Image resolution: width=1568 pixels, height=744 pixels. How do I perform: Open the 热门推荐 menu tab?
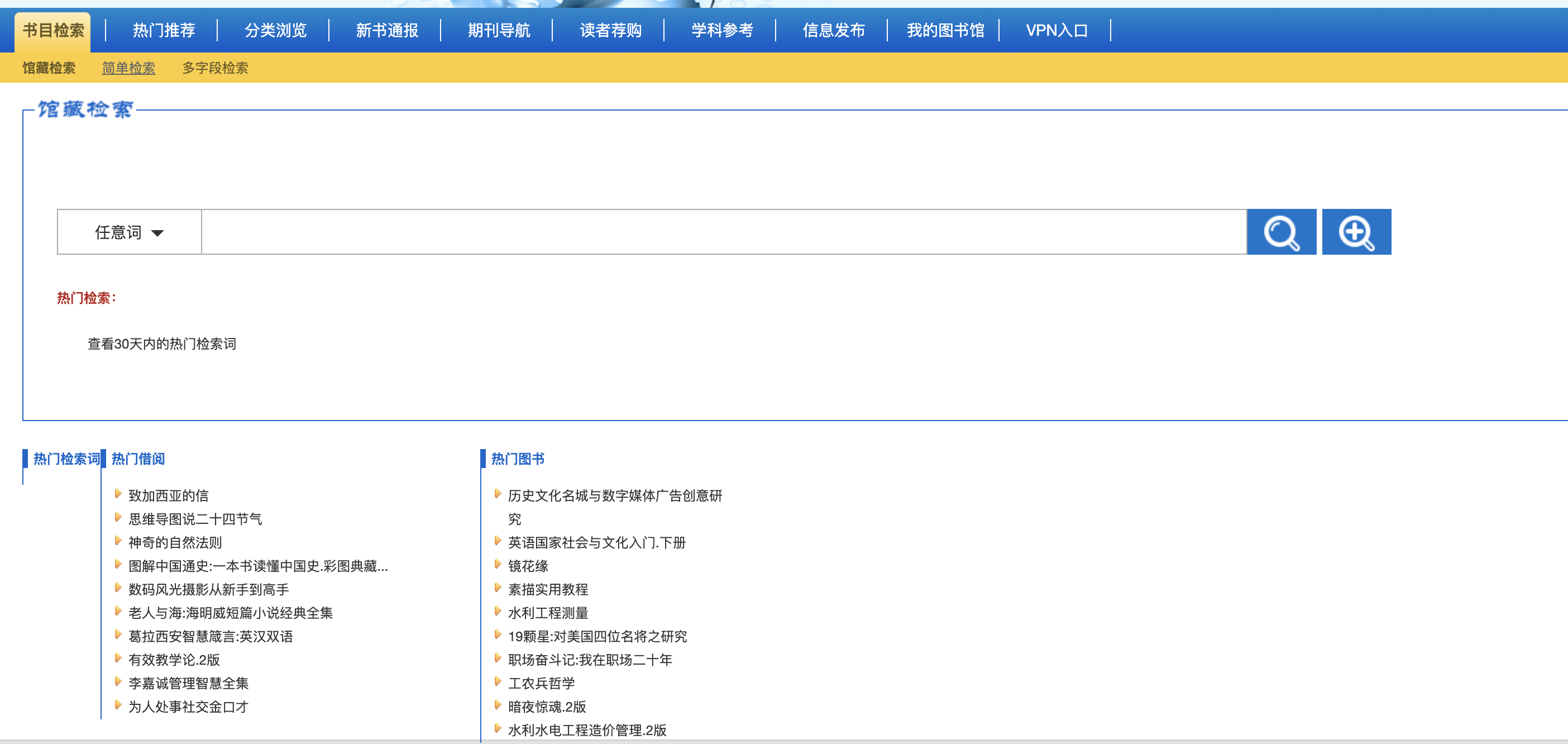[164, 31]
